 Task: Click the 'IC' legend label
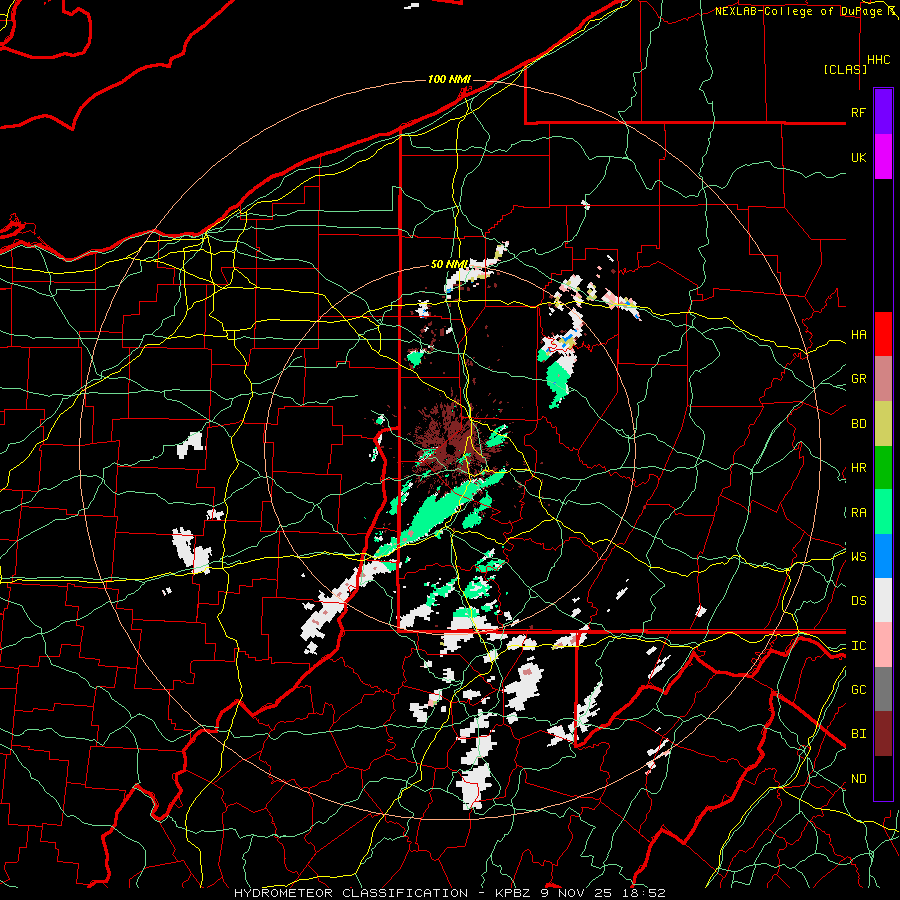point(858,646)
